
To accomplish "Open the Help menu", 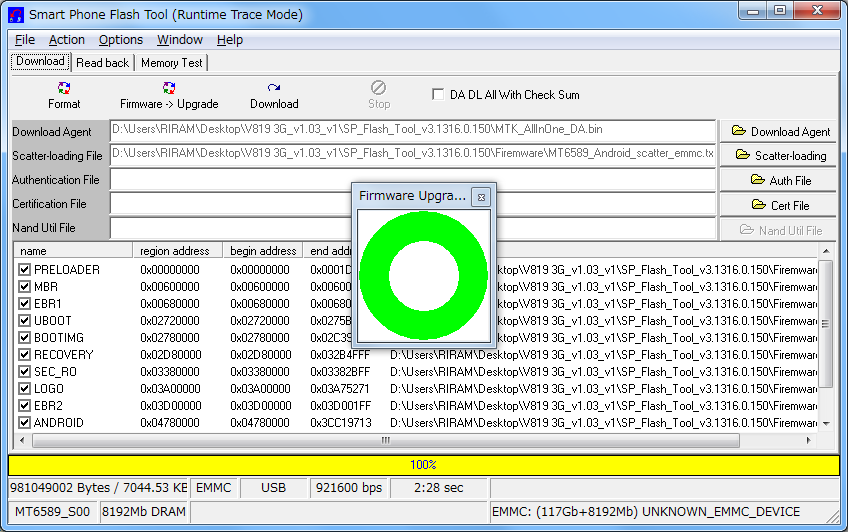I will point(230,39).
